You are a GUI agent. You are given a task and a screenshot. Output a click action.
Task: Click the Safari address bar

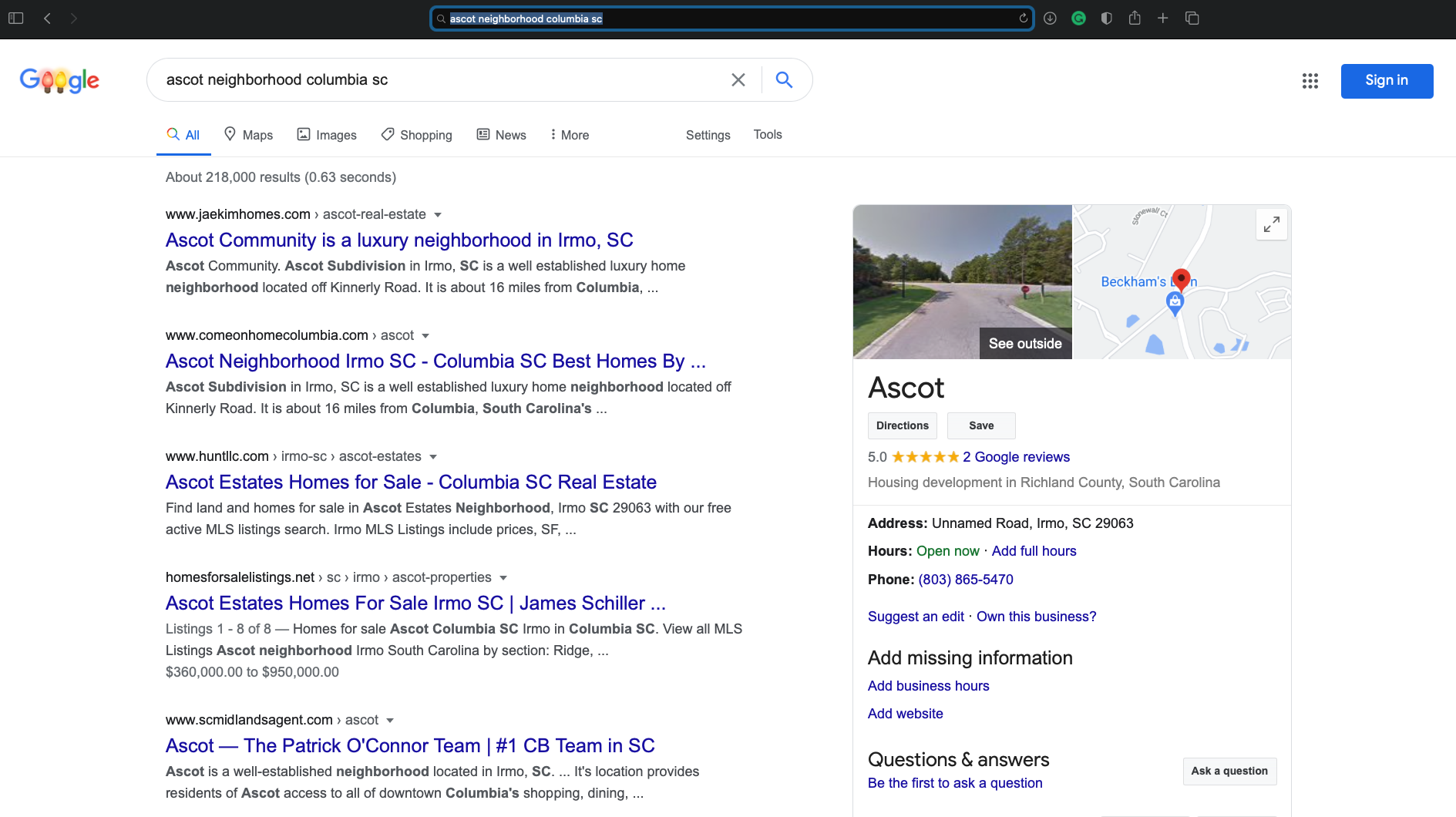(x=731, y=18)
